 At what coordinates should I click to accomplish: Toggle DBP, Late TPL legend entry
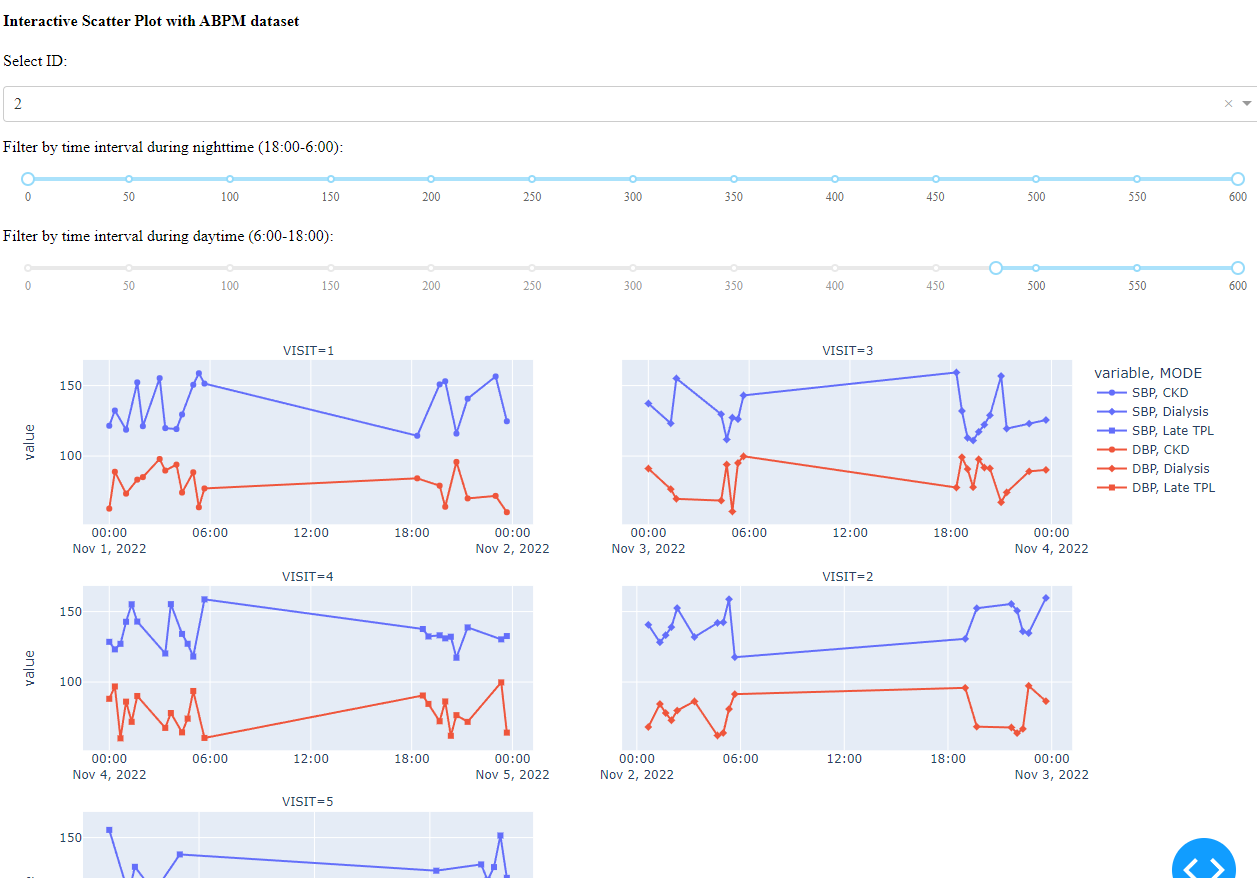[x=1155, y=488]
